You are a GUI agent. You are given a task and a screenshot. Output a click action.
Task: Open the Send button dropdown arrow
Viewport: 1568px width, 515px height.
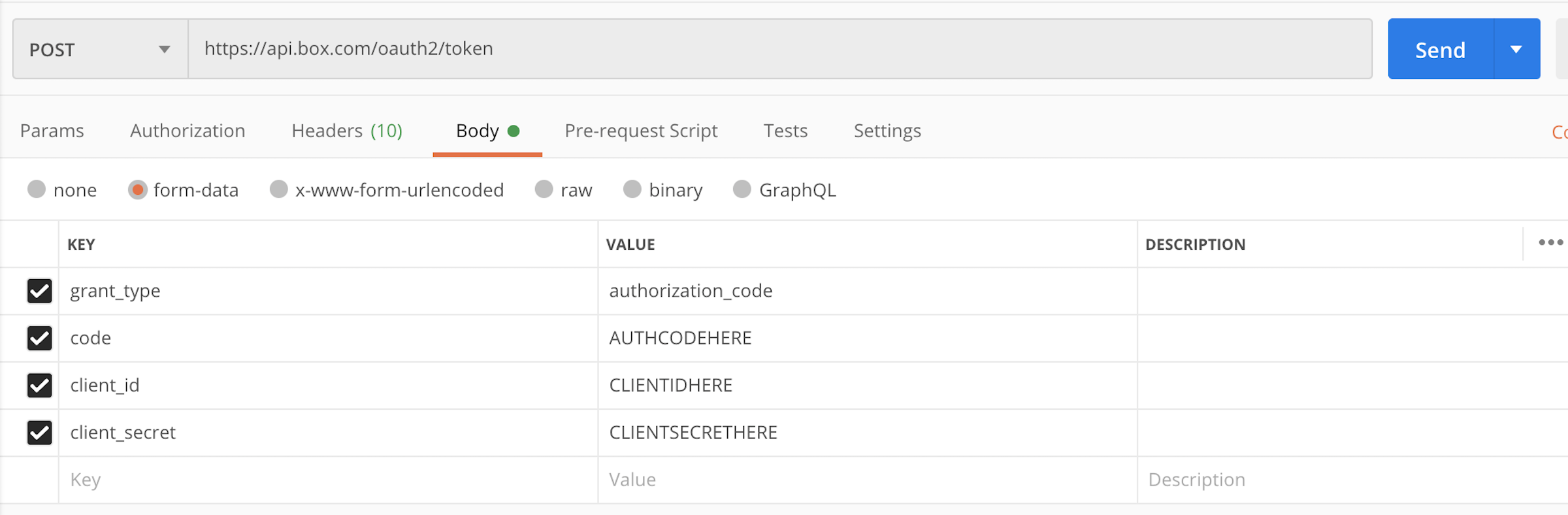(x=1517, y=50)
